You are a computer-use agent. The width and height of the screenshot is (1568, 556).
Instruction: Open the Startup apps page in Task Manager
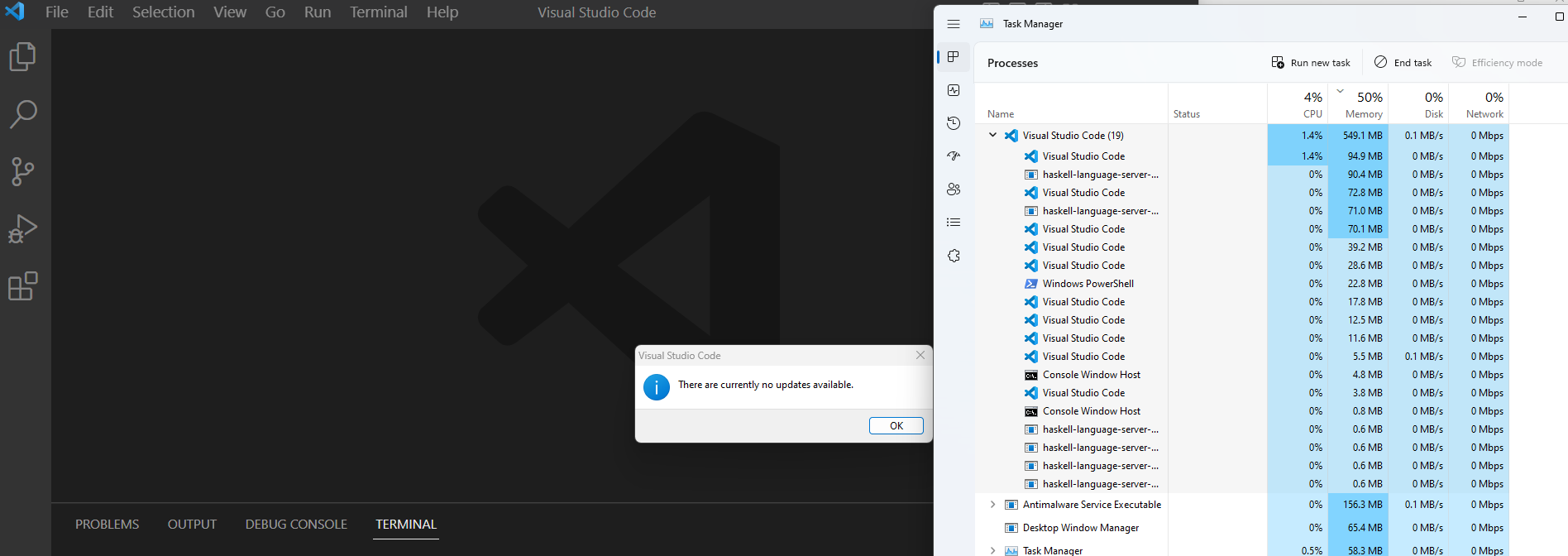pyautogui.click(x=954, y=156)
